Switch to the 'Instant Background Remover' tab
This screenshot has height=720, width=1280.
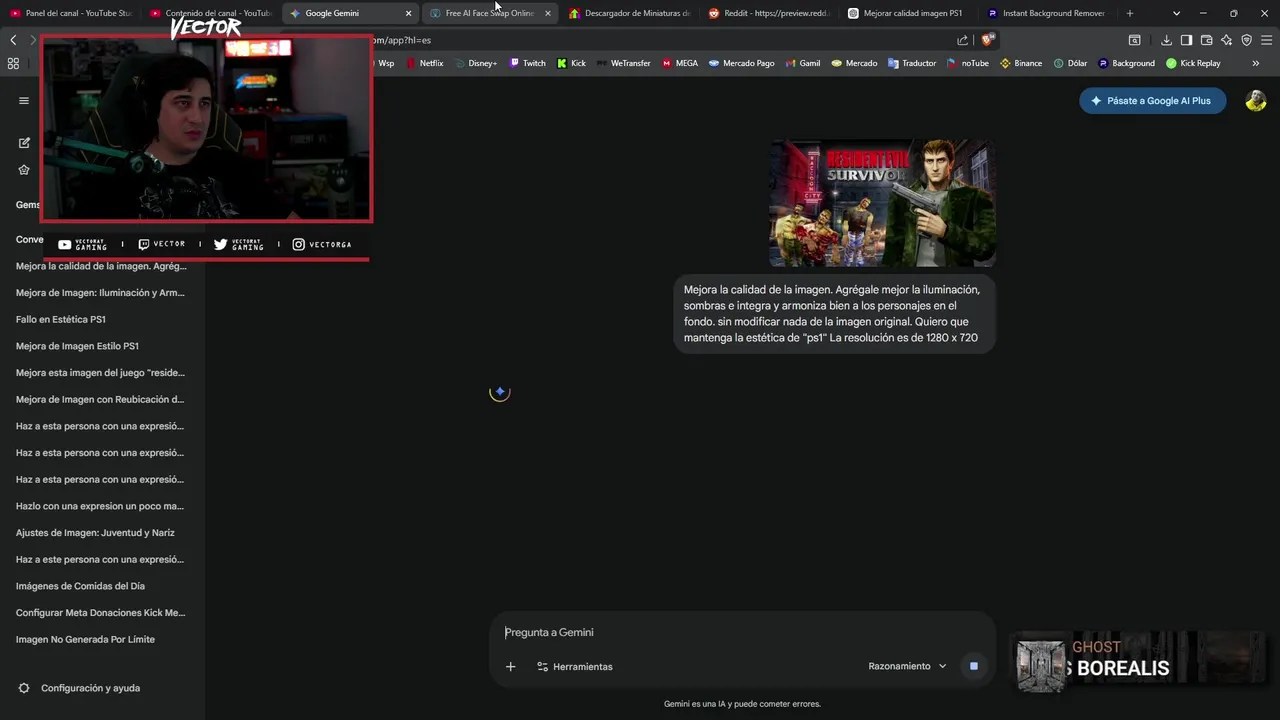pos(1047,13)
